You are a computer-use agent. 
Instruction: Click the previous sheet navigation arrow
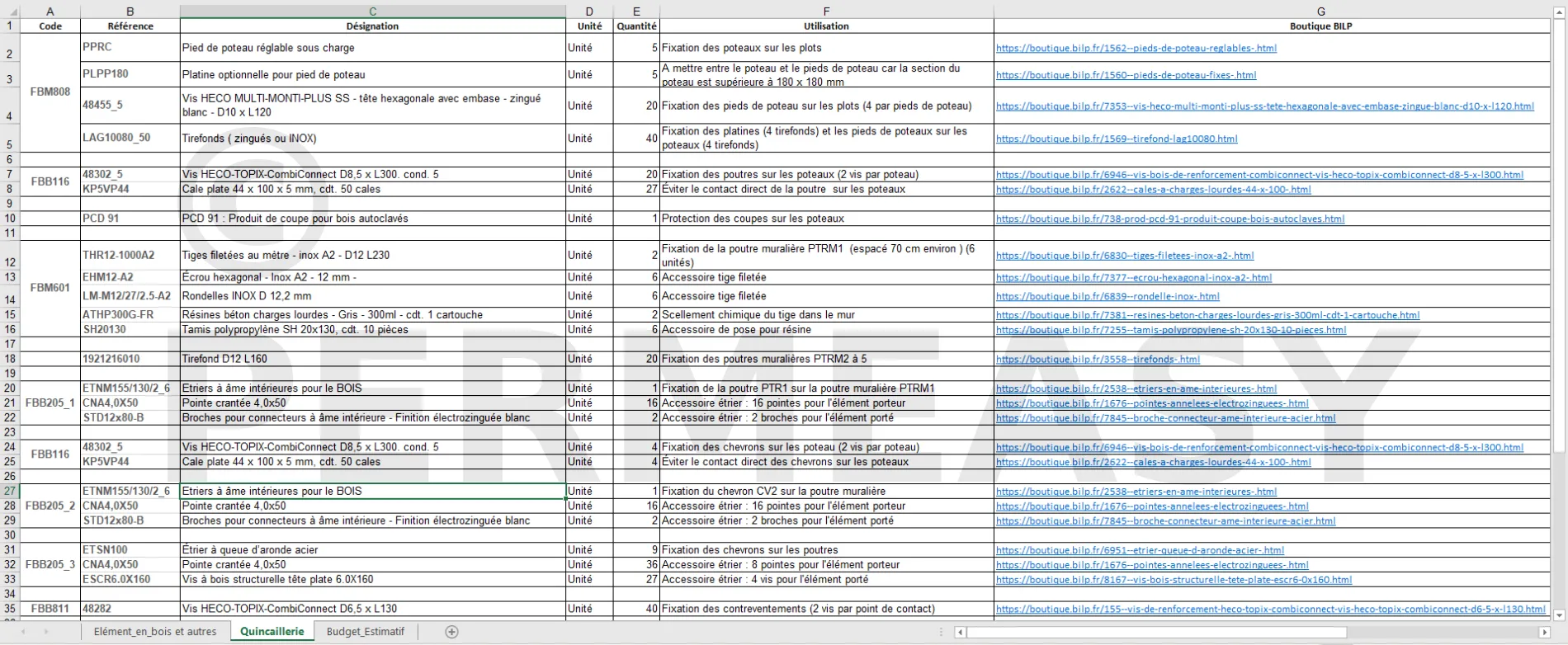[x=23, y=632]
